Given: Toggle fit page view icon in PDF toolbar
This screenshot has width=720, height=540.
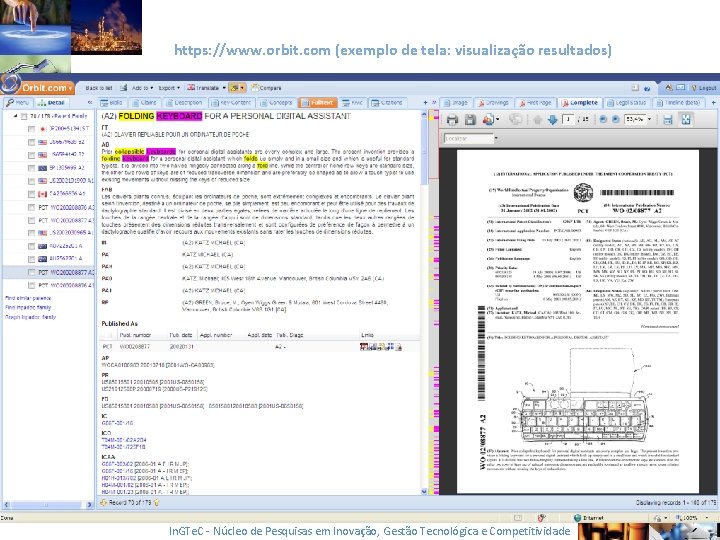Looking at the screenshot, I should pos(686,120).
